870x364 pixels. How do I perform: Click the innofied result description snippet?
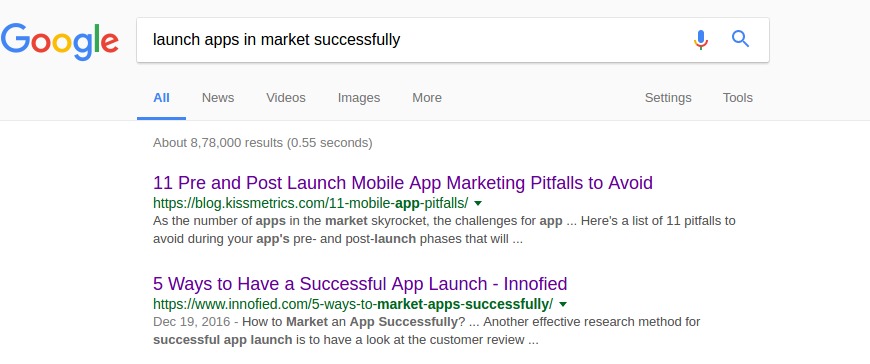(426, 331)
